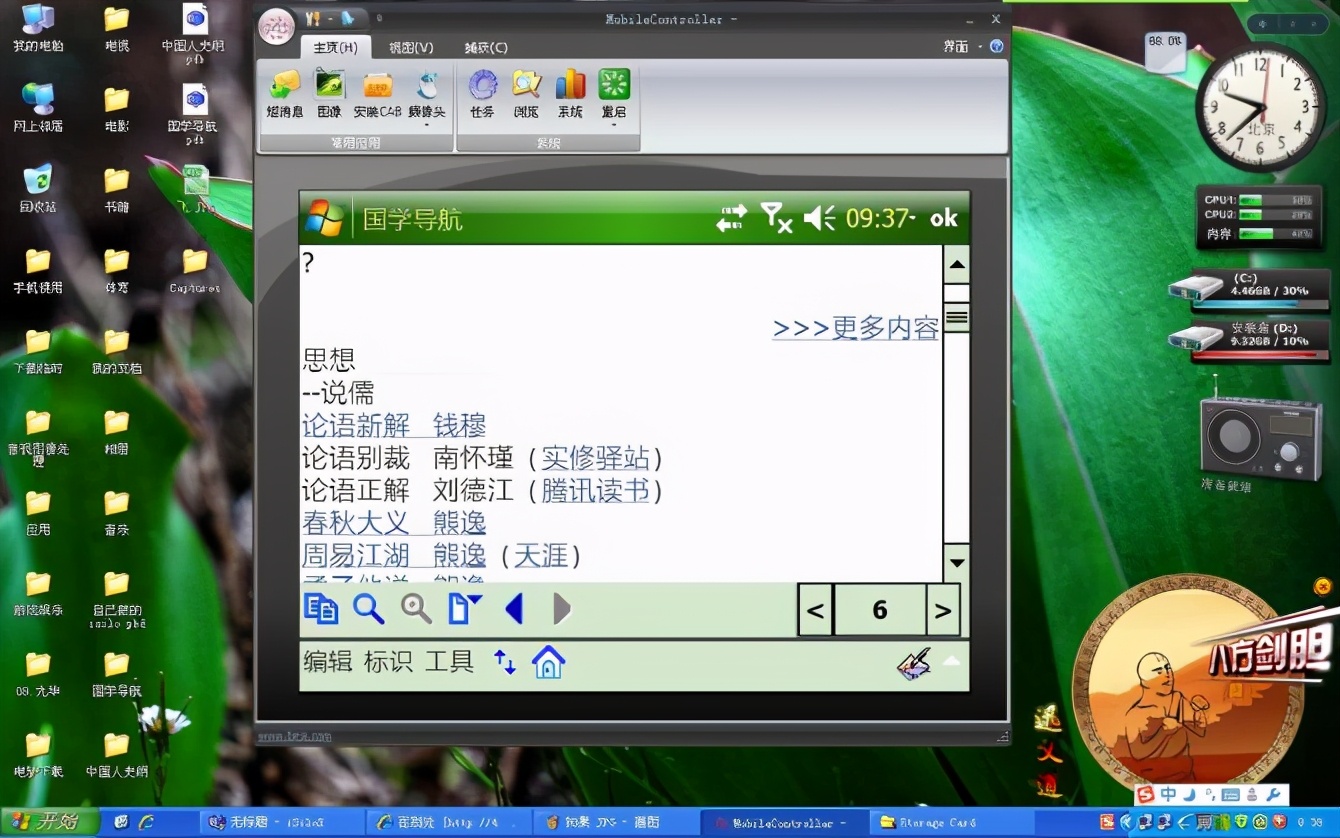
Task: Select the 手机使用 desktop folder
Action: [38, 270]
